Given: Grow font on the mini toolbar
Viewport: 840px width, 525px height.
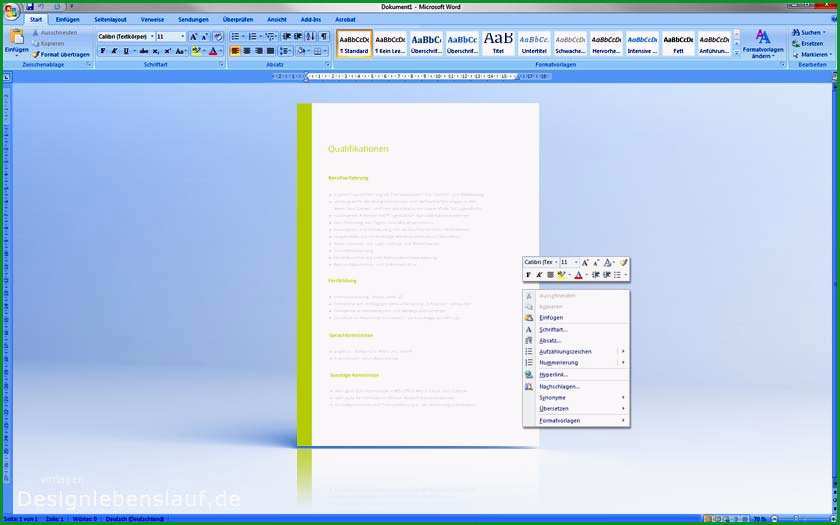Looking at the screenshot, I should point(584,262).
